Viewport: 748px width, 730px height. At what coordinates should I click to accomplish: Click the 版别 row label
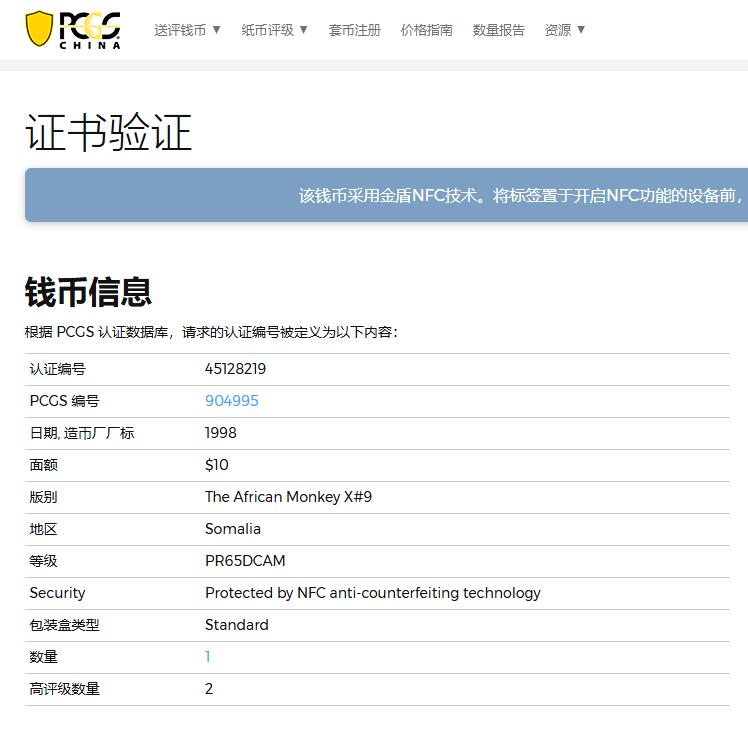point(43,497)
